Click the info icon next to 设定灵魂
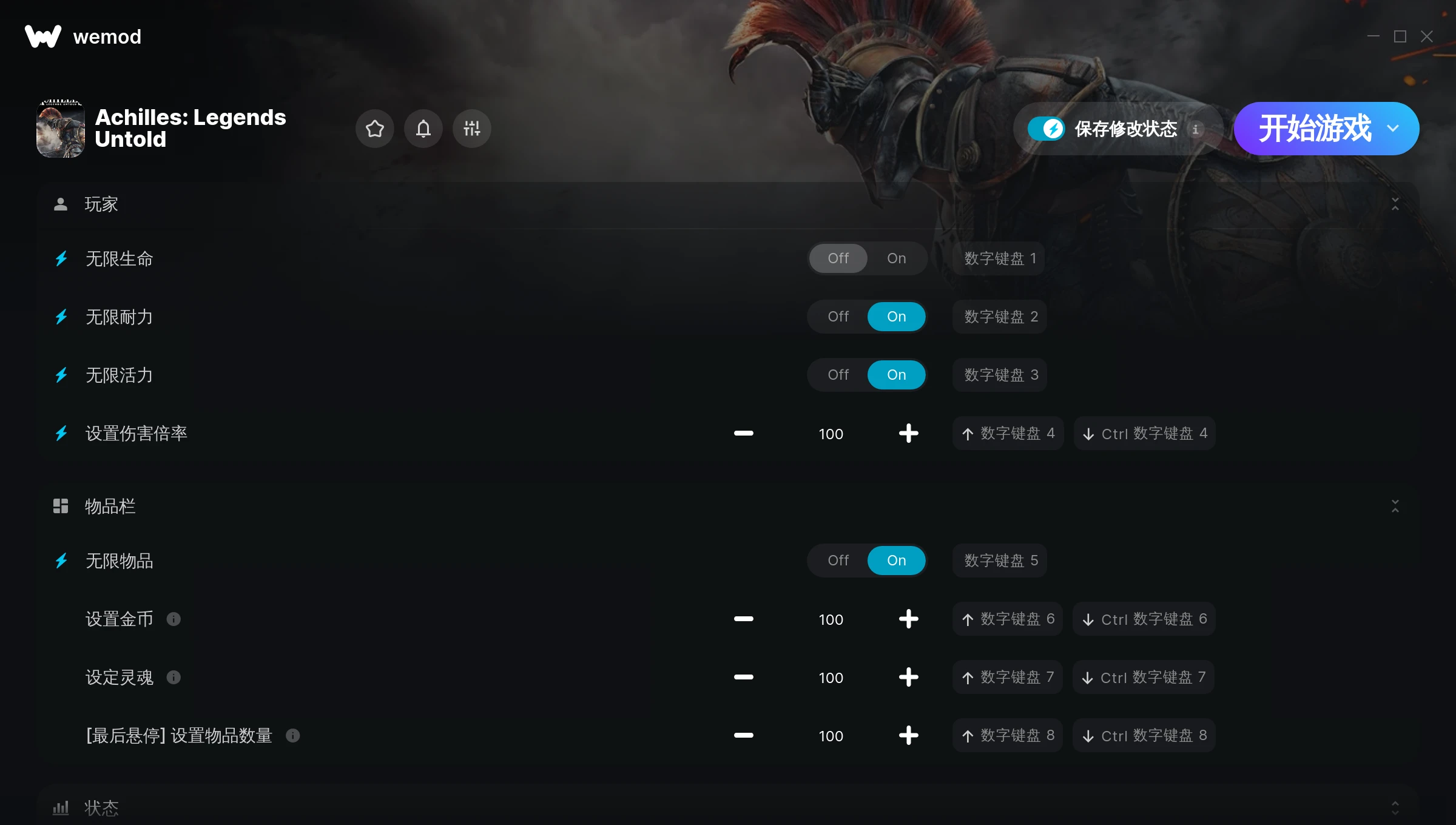1456x825 pixels. click(x=174, y=677)
